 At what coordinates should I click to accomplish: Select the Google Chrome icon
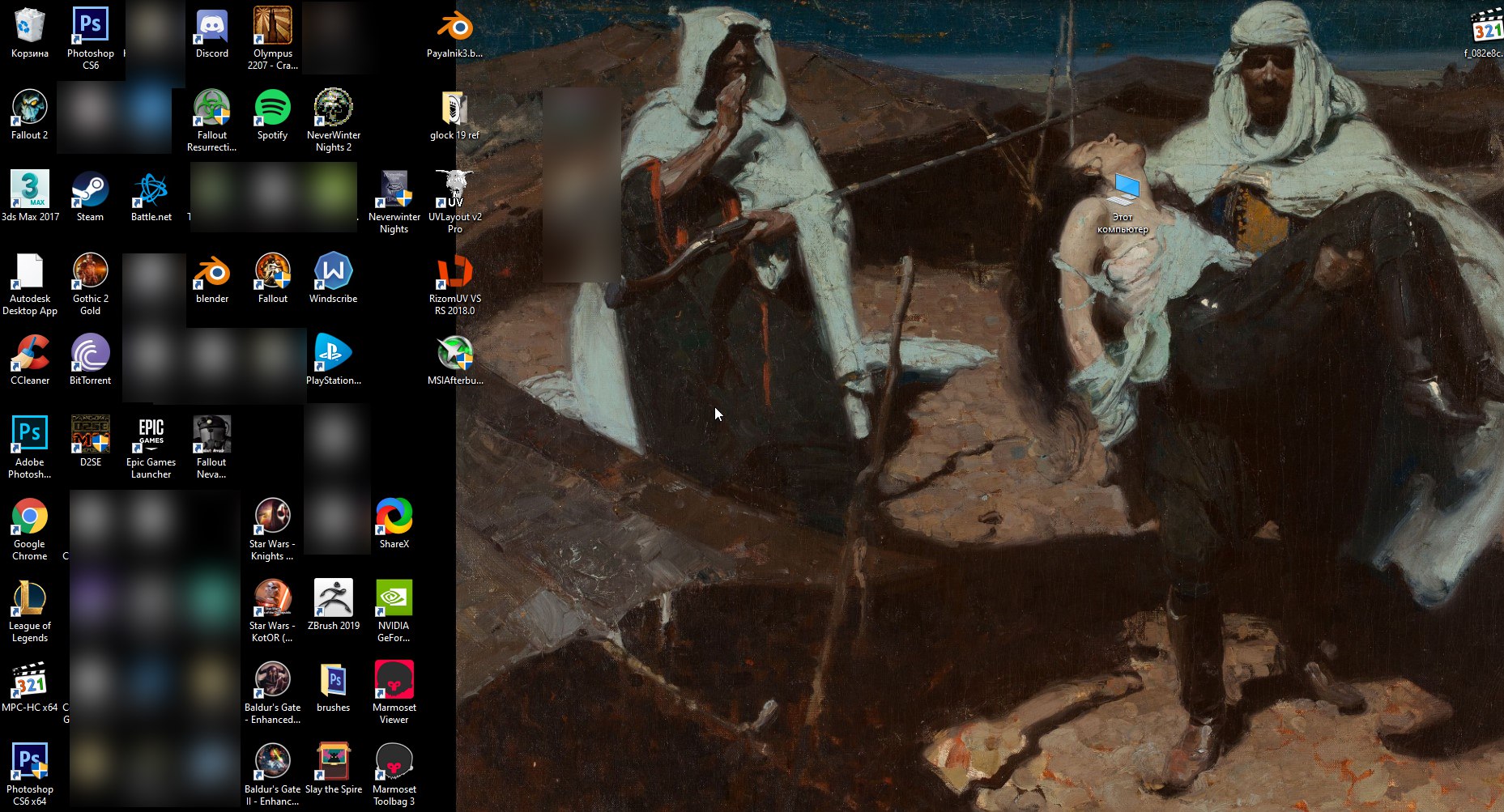30,517
